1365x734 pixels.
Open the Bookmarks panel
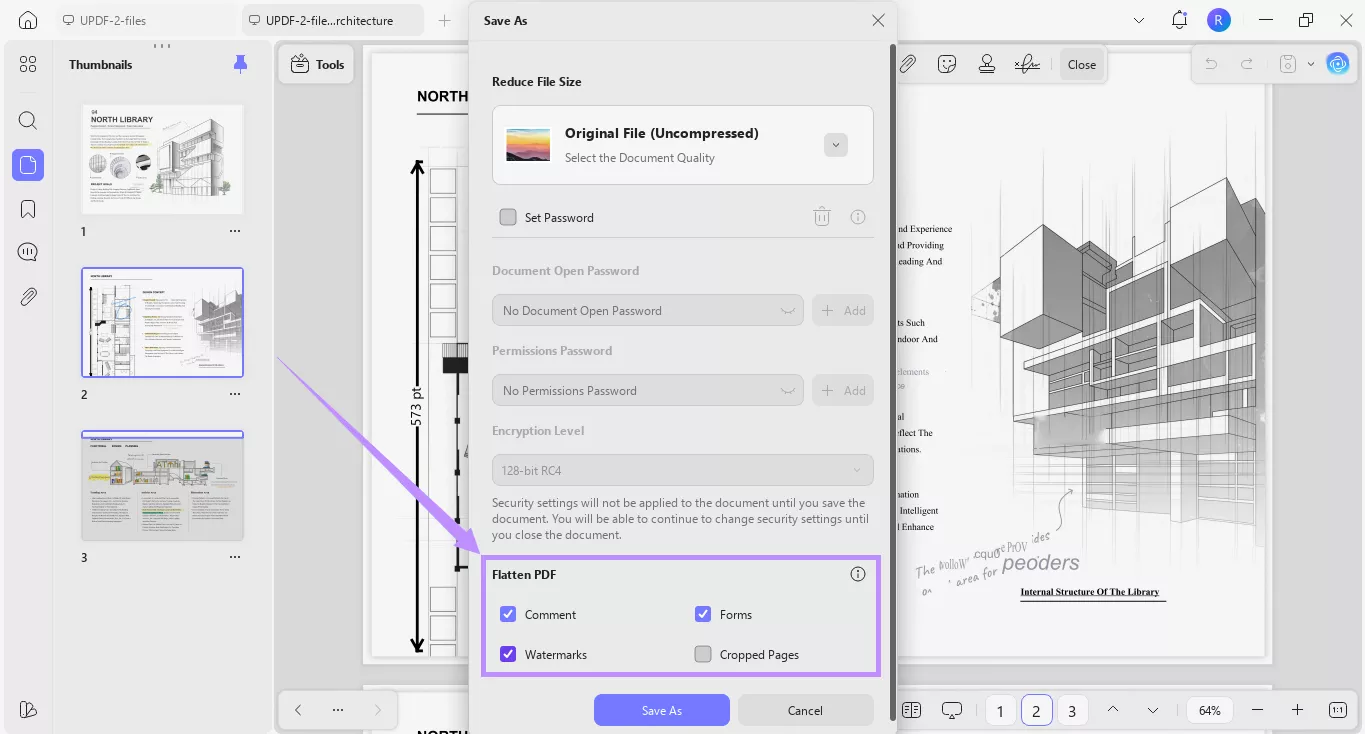(27, 208)
